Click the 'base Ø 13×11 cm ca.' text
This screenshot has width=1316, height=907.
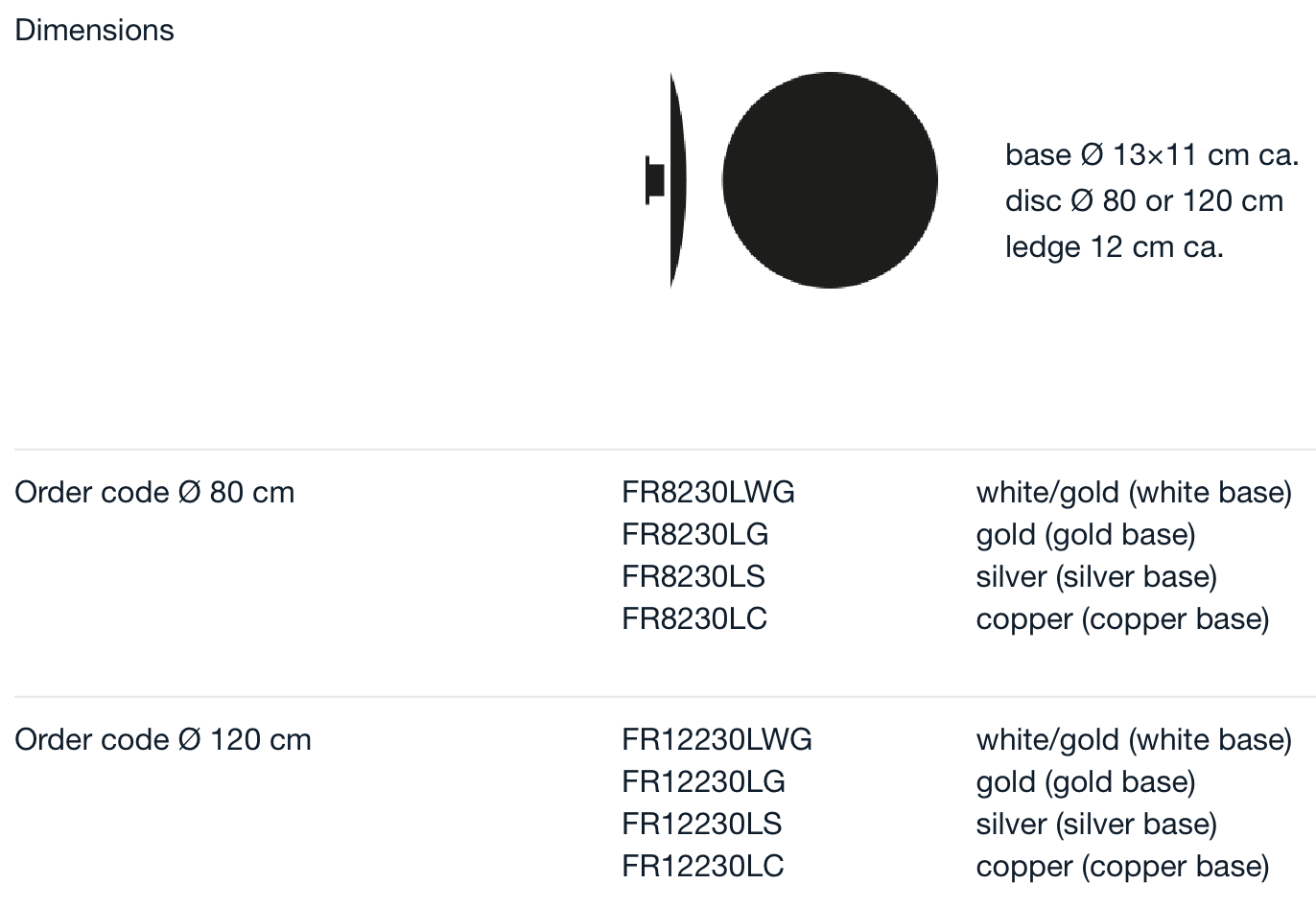(x=1152, y=154)
